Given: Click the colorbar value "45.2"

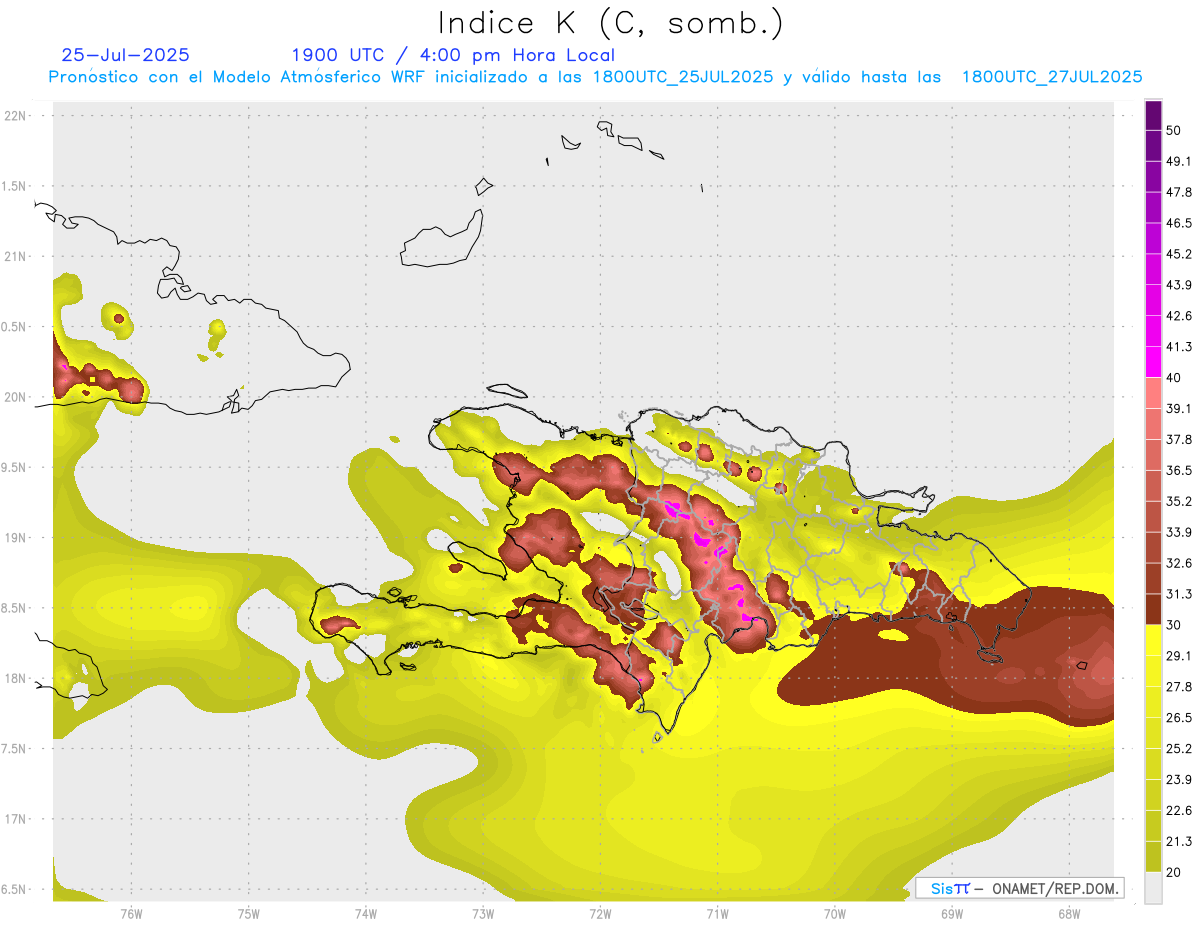Looking at the screenshot, I should pos(1178,254).
